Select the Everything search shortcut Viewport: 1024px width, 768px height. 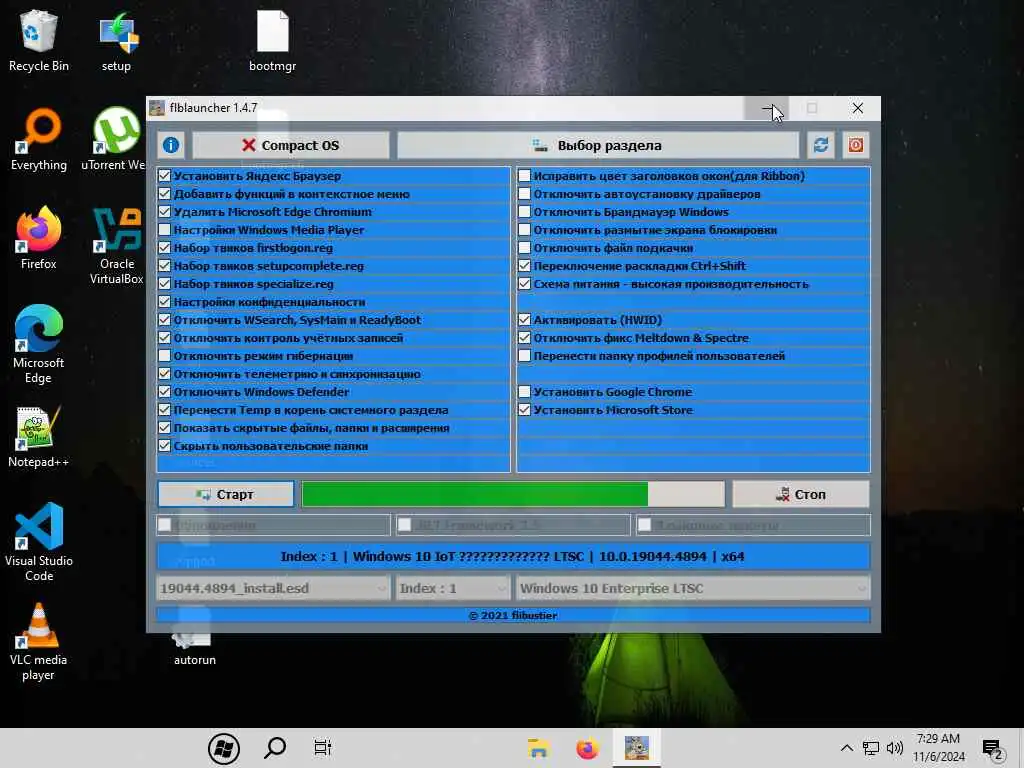pyautogui.click(x=39, y=140)
